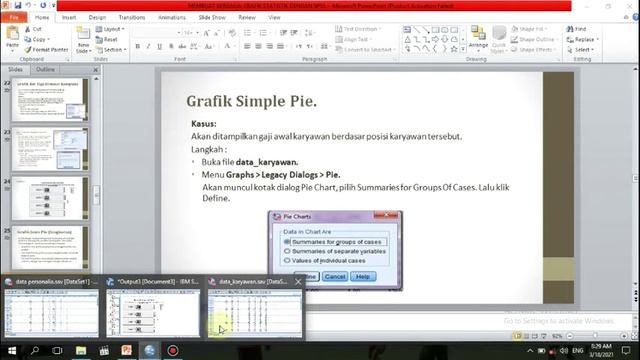Align text to the left
This screenshot has height=360, width=640.
click(x=247, y=47)
